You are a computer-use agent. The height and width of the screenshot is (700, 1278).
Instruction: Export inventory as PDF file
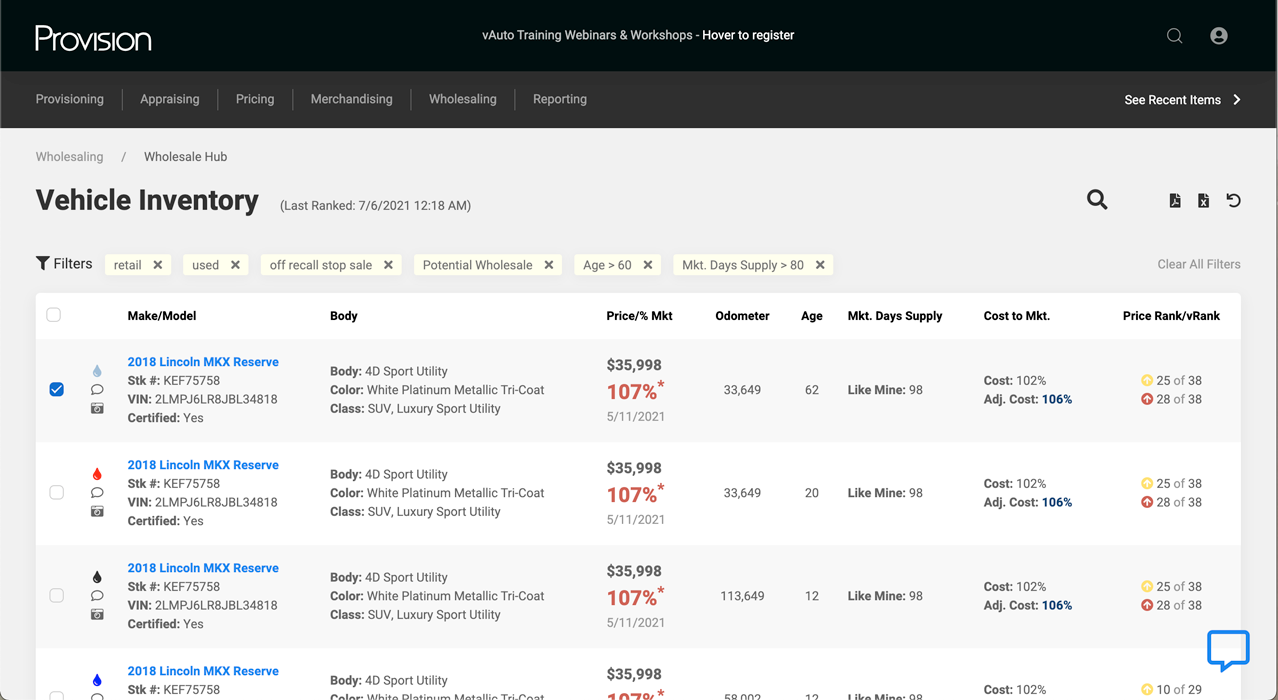1175,201
